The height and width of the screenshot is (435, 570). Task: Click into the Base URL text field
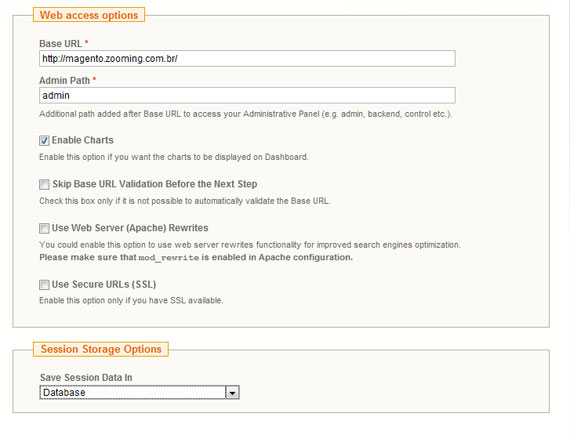(247, 59)
